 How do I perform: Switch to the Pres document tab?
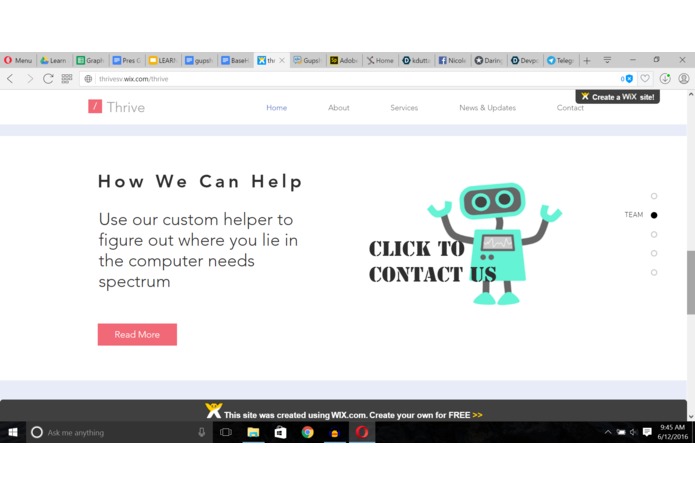tap(127, 60)
